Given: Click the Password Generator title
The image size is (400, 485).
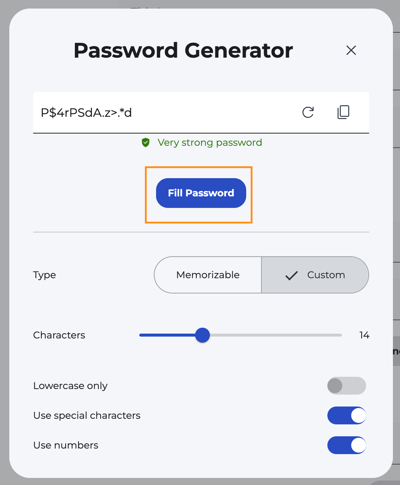Looking at the screenshot, I should coord(183,51).
